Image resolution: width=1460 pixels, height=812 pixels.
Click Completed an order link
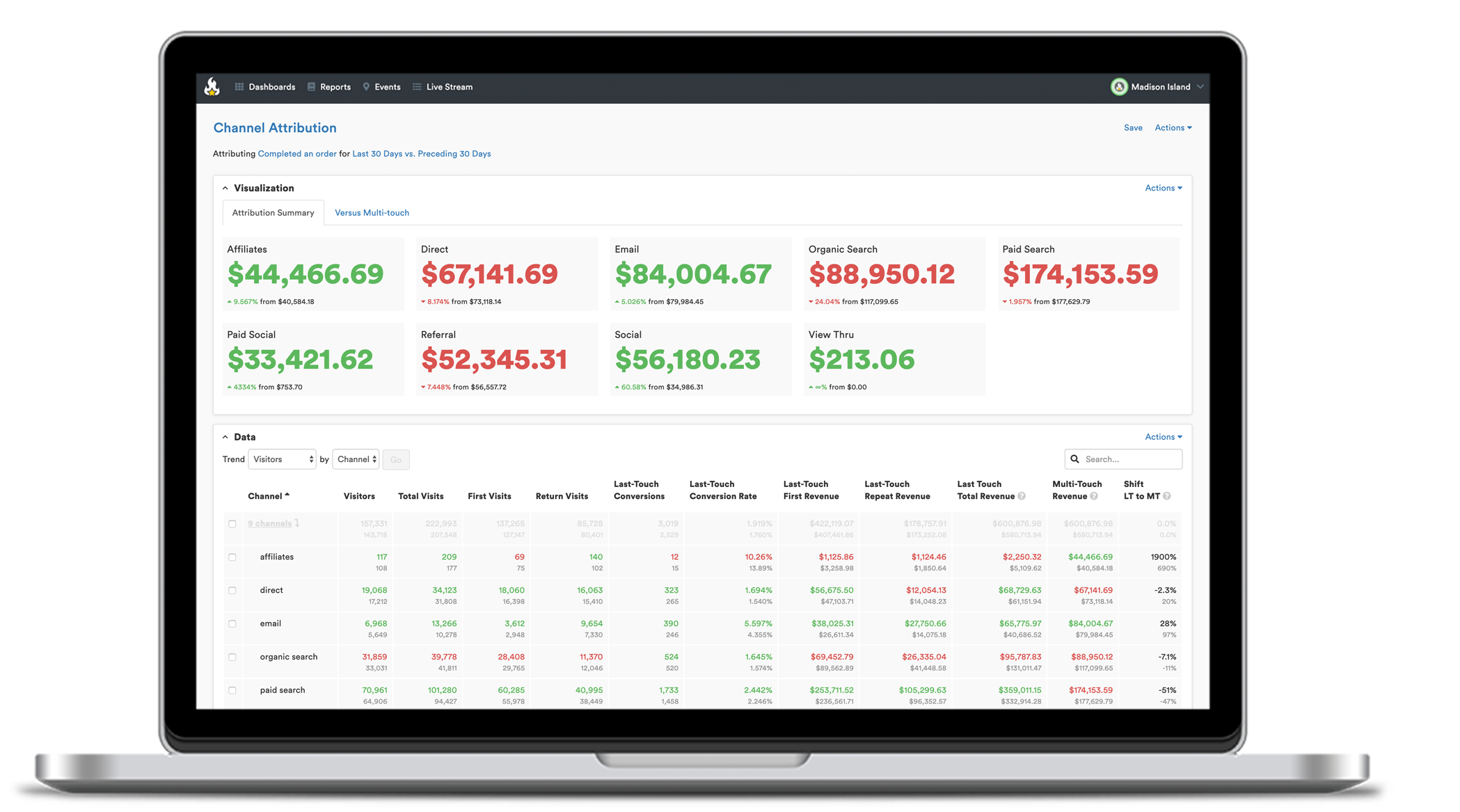click(x=297, y=154)
